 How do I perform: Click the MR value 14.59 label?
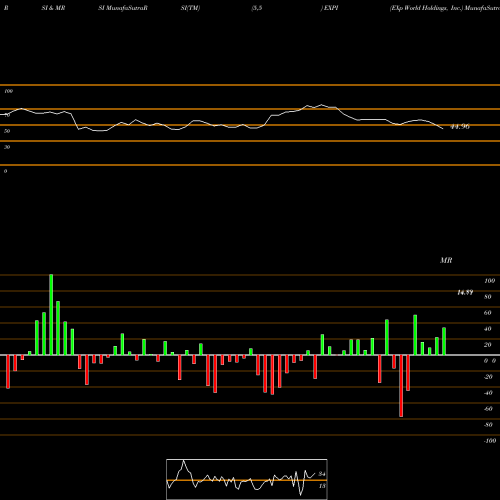465,293
